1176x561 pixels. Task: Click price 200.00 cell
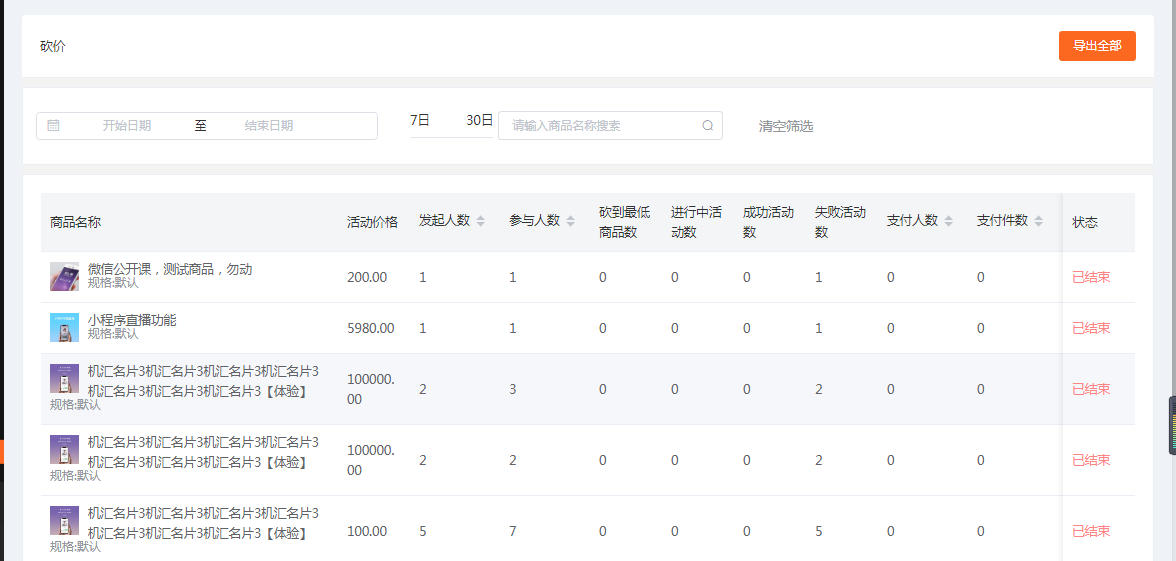coord(367,277)
